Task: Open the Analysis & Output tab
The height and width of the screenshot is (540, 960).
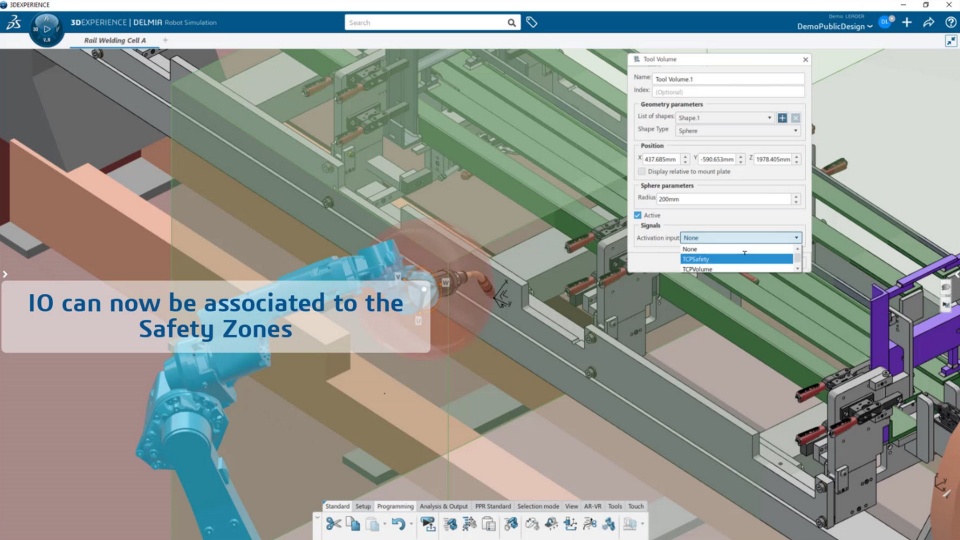Action: tap(443, 506)
